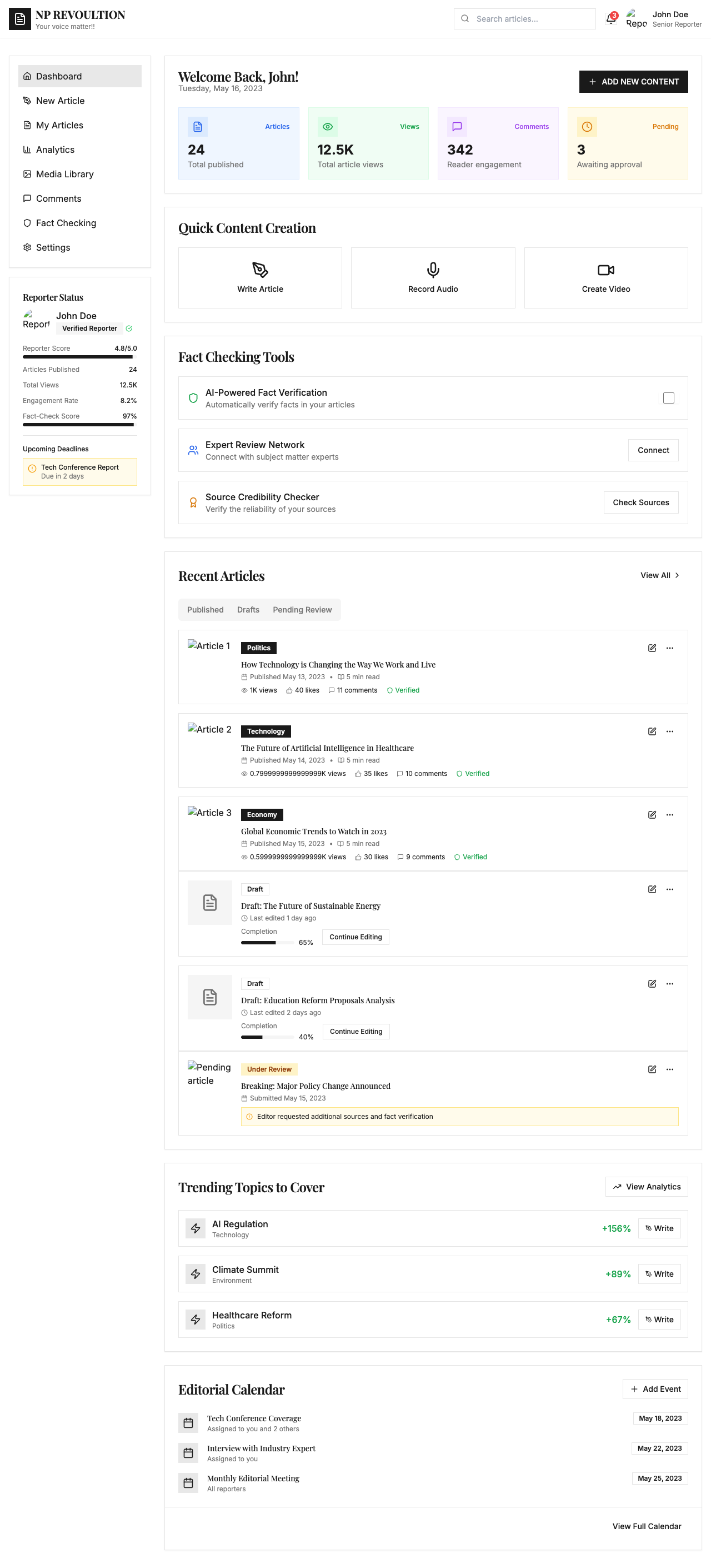Click the Reporter Score progress bar
This screenshot has width=711, height=1568.
point(79,357)
